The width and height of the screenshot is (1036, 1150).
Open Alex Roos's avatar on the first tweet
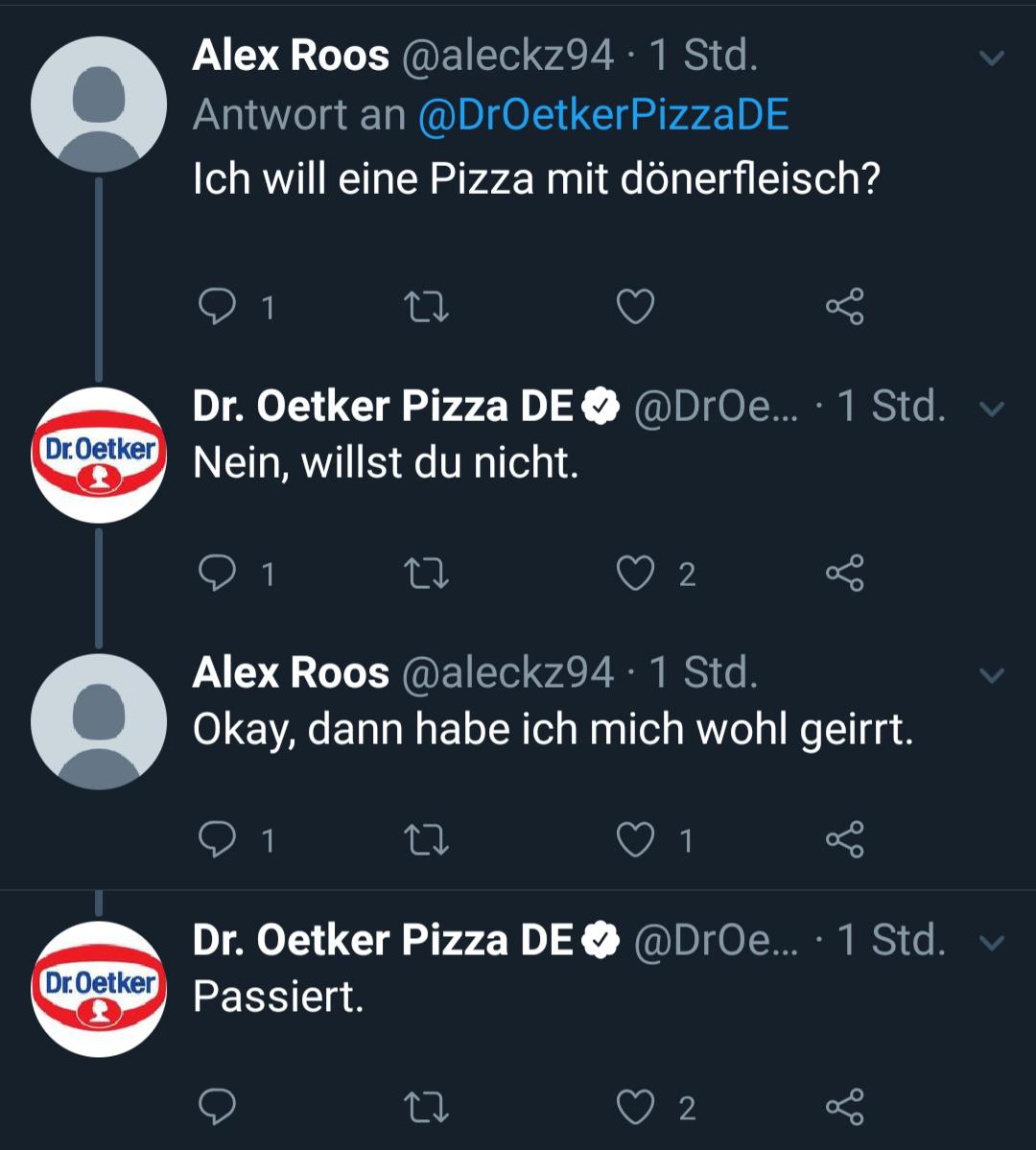coord(99,105)
